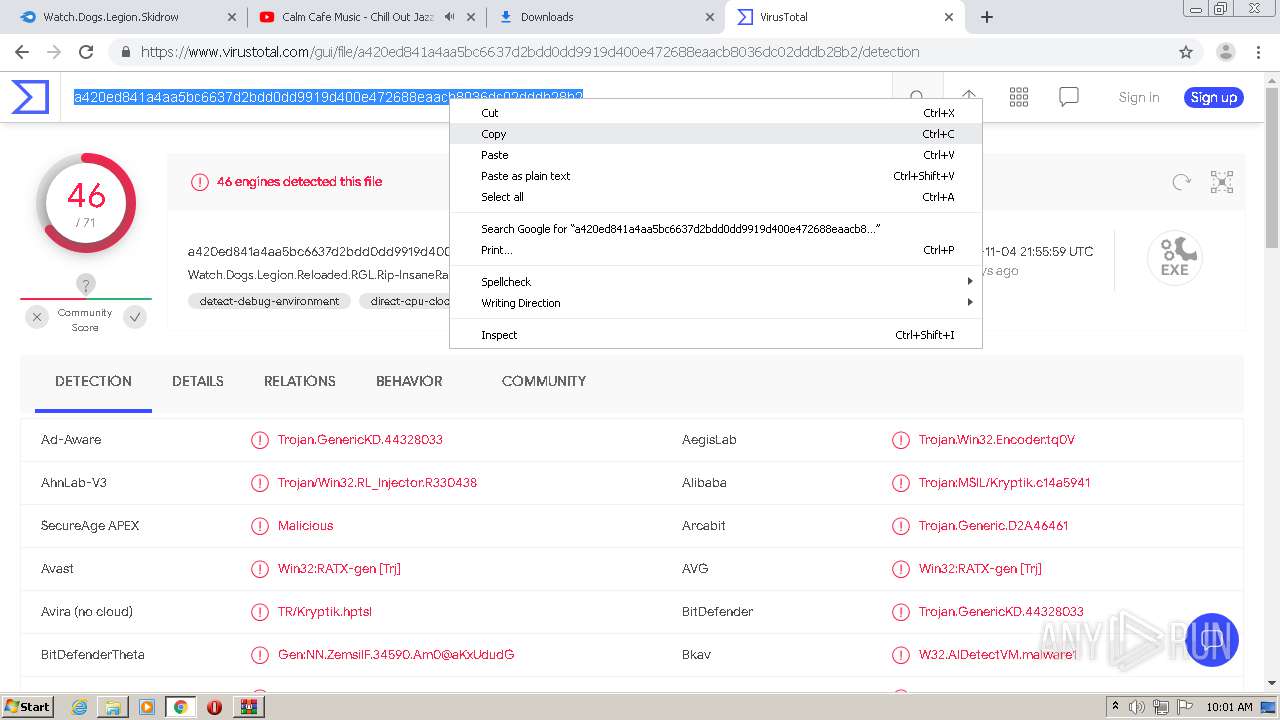The image size is (1280, 720).
Task: Vote positive with the checkmark community icon
Action: pyautogui.click(x=135, y=317)
